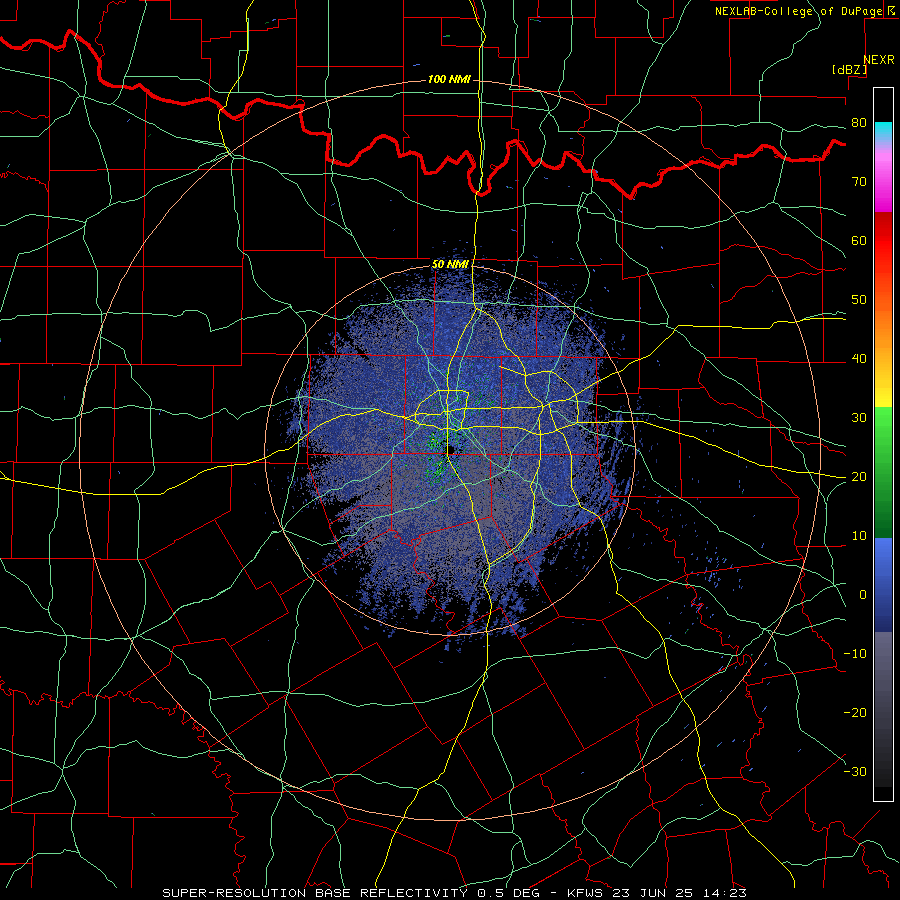Click the -30 value on dBZ scale
The width and height of the screenshot is (900, 900).
[855, 771]
